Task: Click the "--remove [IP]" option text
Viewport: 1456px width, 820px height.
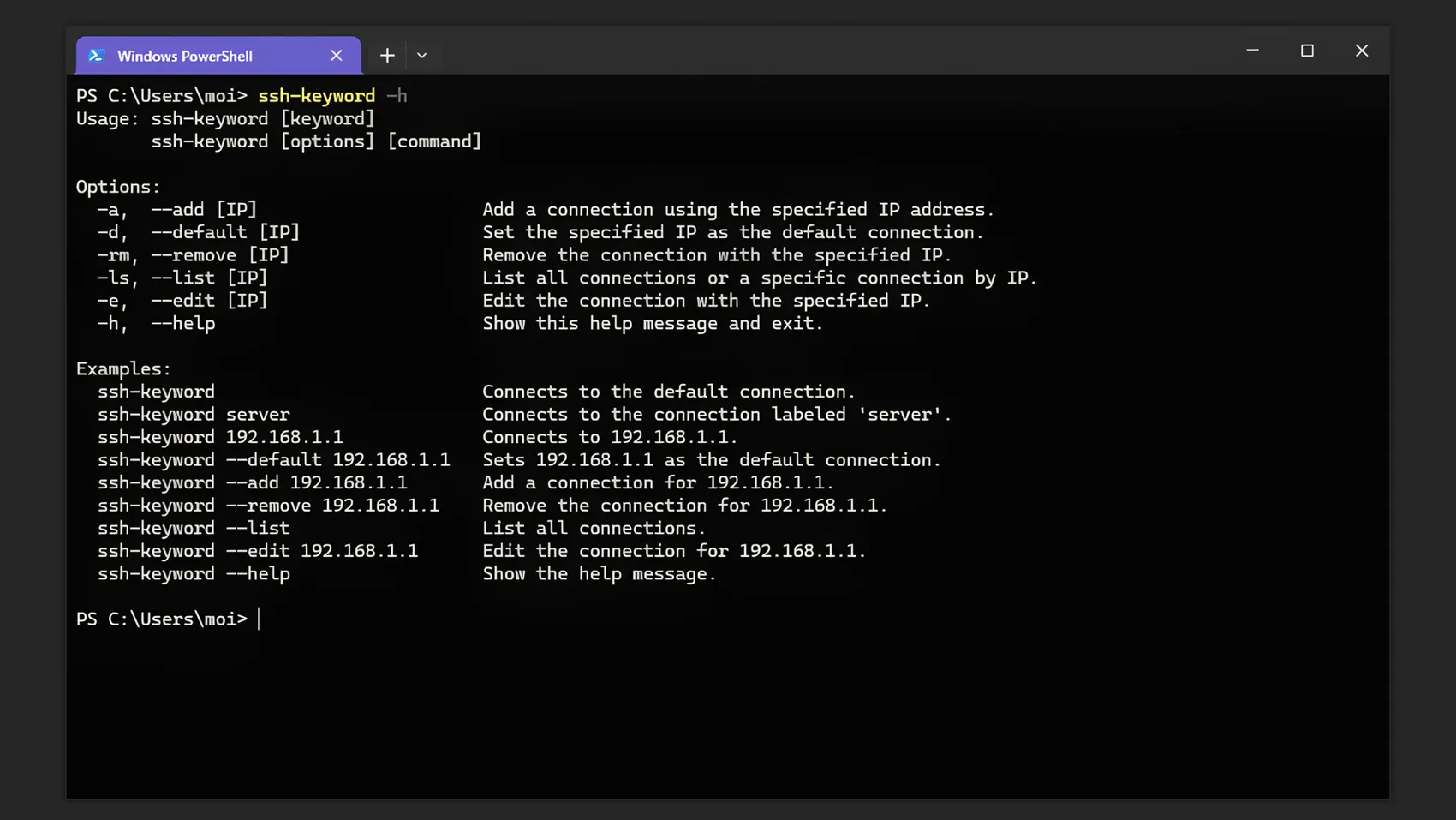Action: tap(220, 255)
